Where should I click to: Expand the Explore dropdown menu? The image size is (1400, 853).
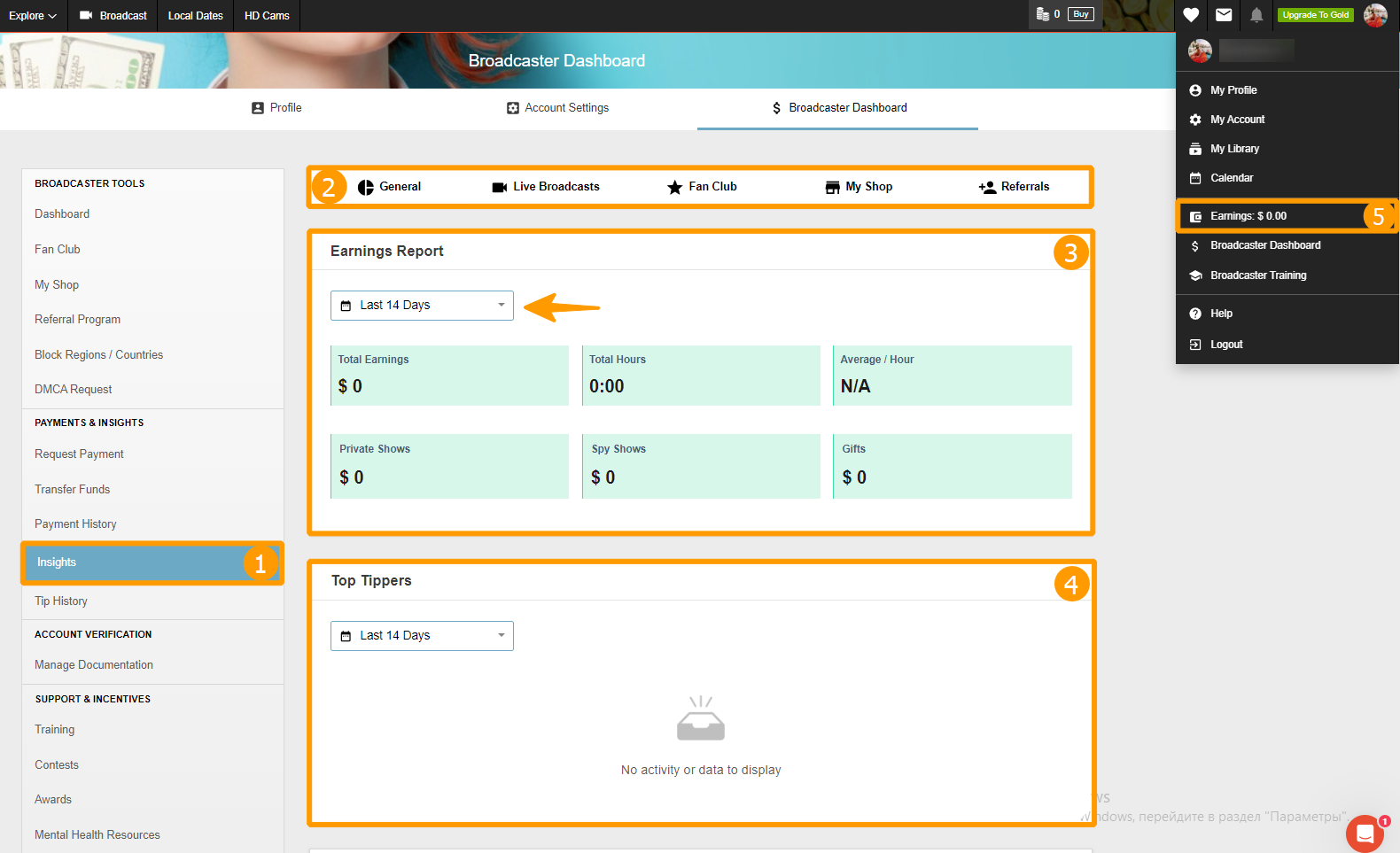[33, 16]
